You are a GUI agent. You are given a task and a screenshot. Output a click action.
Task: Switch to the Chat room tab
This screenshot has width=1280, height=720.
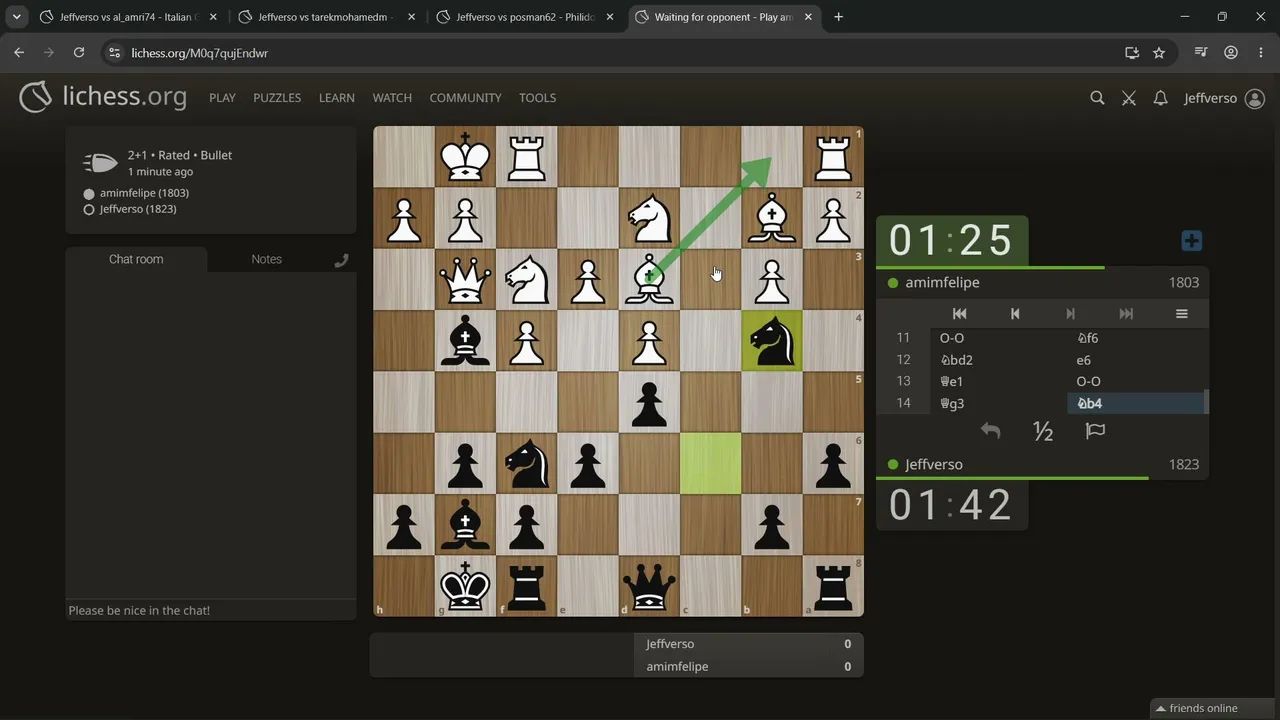point(136,259)
